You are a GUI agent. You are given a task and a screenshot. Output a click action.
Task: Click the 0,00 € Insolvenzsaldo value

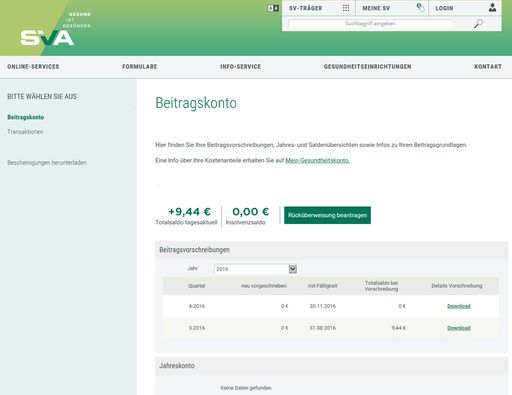coord(251,212)
